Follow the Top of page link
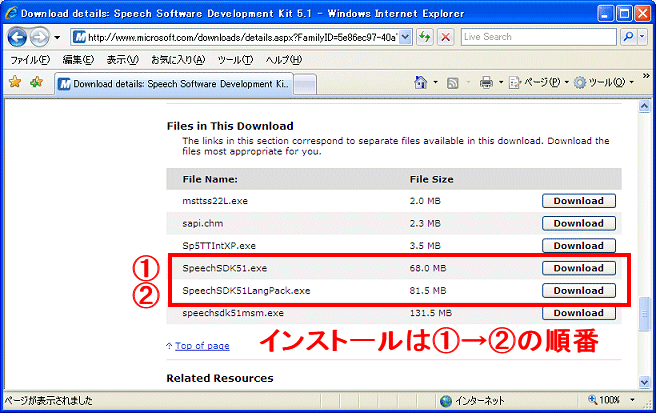Image resolution: width=656 pixels, height=413 pixels. click(202, 346)
